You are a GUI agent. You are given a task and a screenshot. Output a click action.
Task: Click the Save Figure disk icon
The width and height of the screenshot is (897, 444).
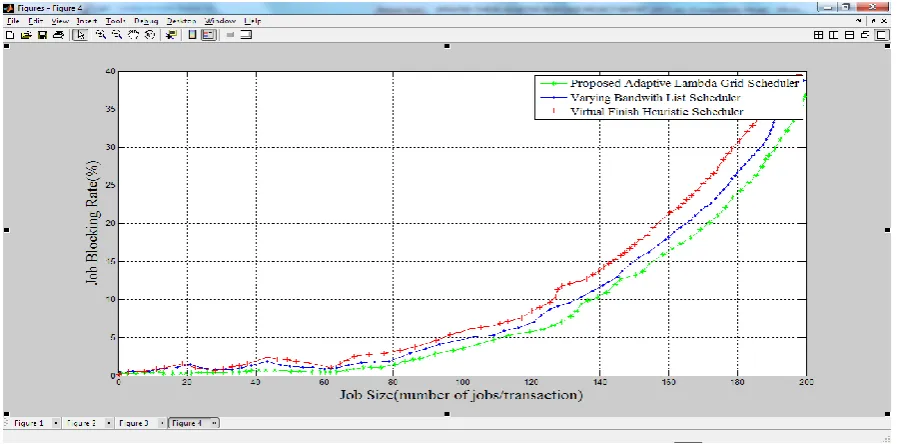tap(41, 35)
